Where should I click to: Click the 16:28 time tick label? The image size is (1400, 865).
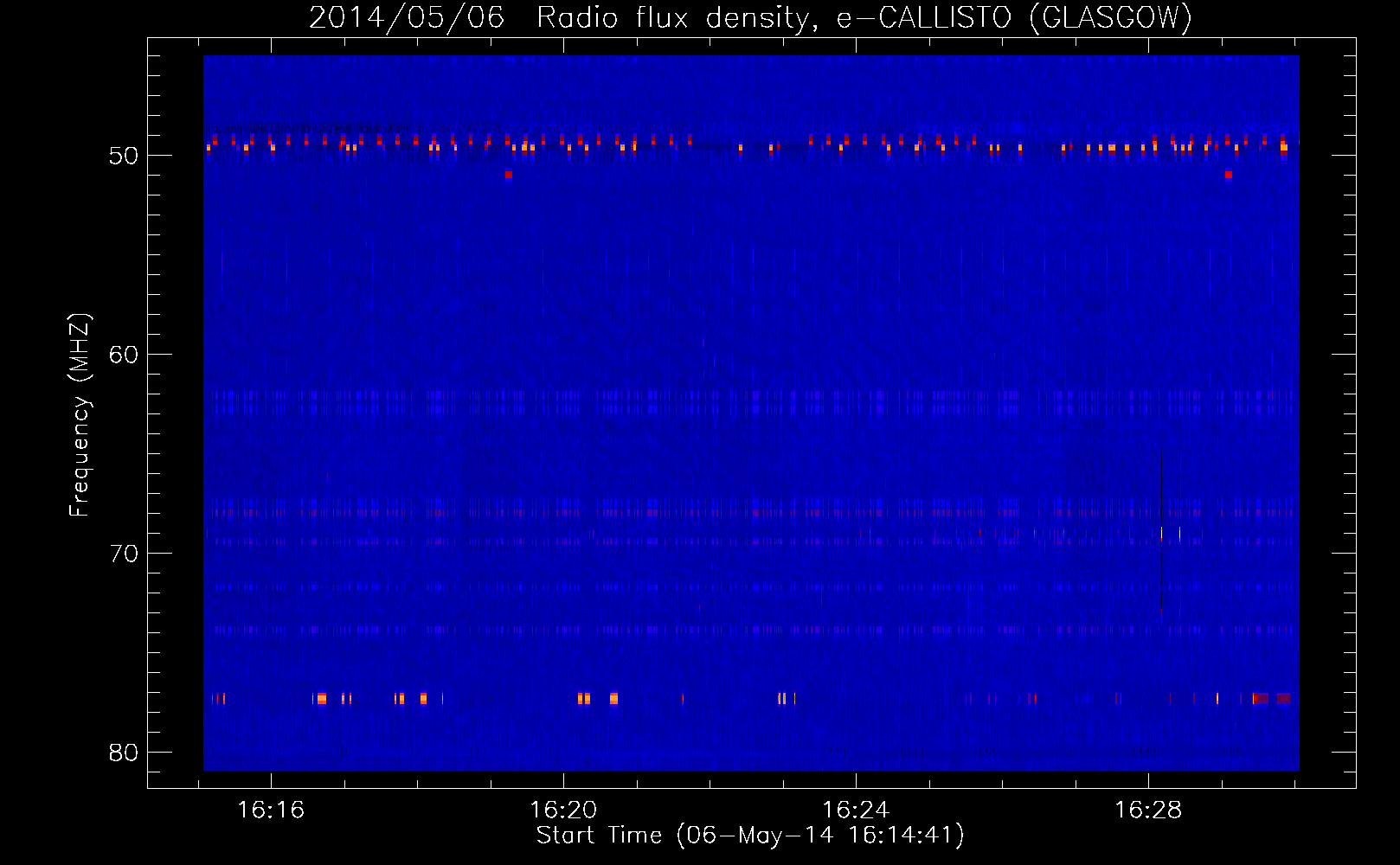1148,811
